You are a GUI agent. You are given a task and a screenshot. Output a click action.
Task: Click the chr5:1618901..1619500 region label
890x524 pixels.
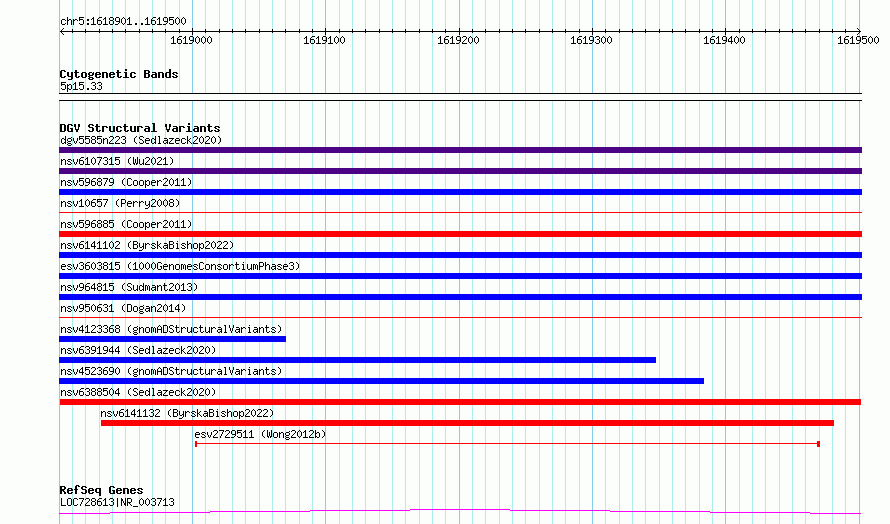123,22
